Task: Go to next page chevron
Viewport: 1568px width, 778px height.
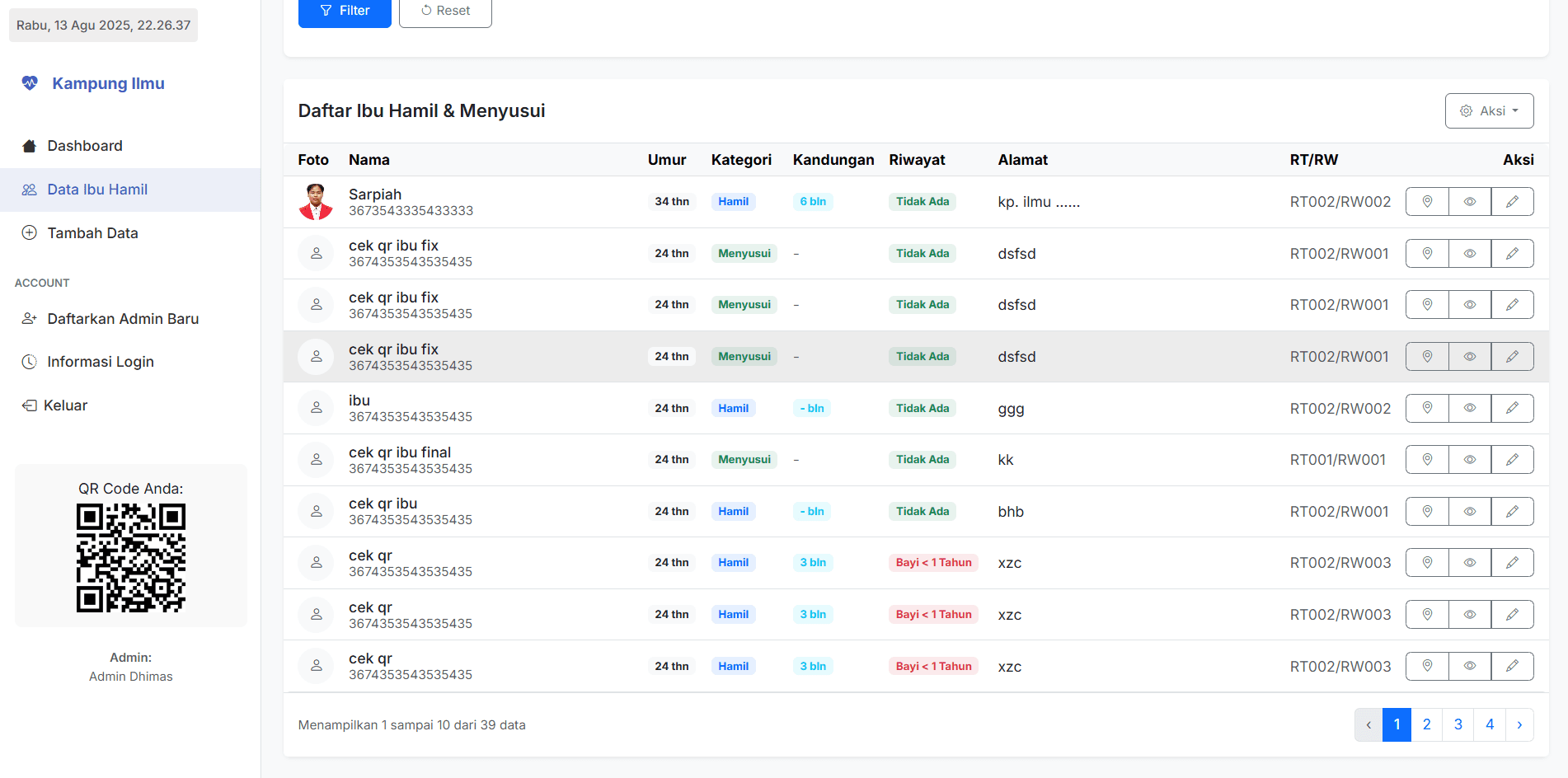Action: [x=1519, y=724]
